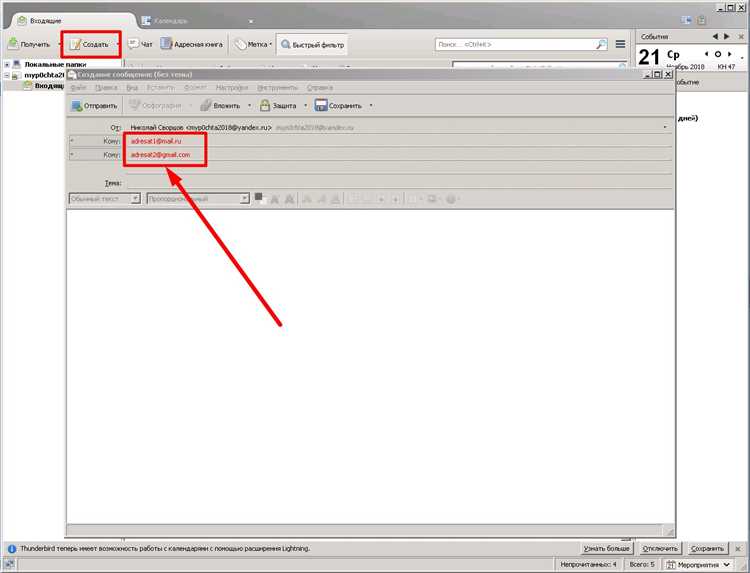
Task: Open the hamburger application menu
Action: (x=620, y=44)
